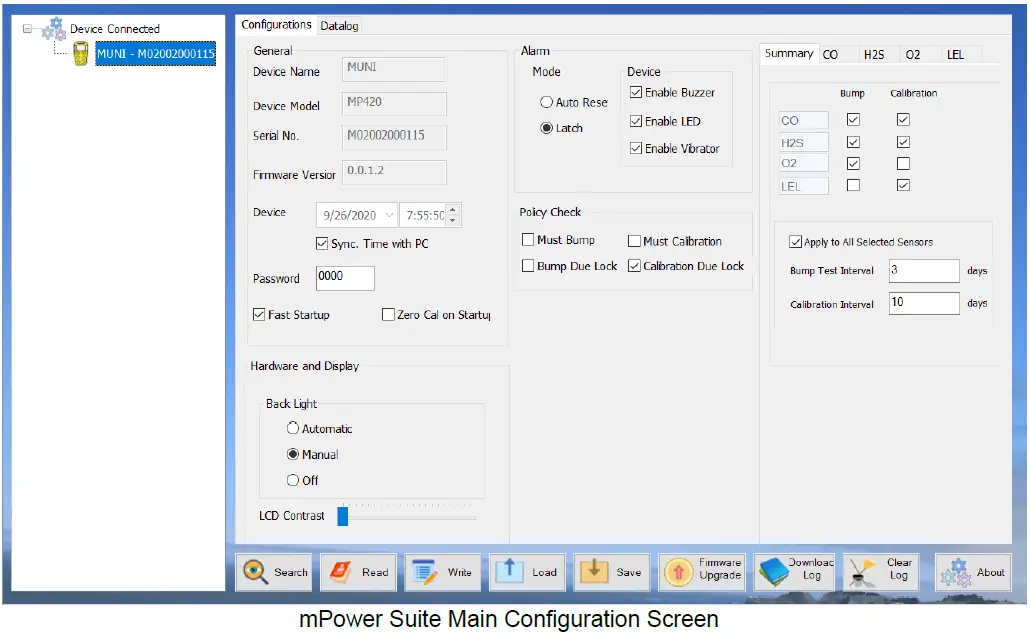Select Latch alarm mode
The height and width of the screenshot is (634, 1030).
coord(546,128)
